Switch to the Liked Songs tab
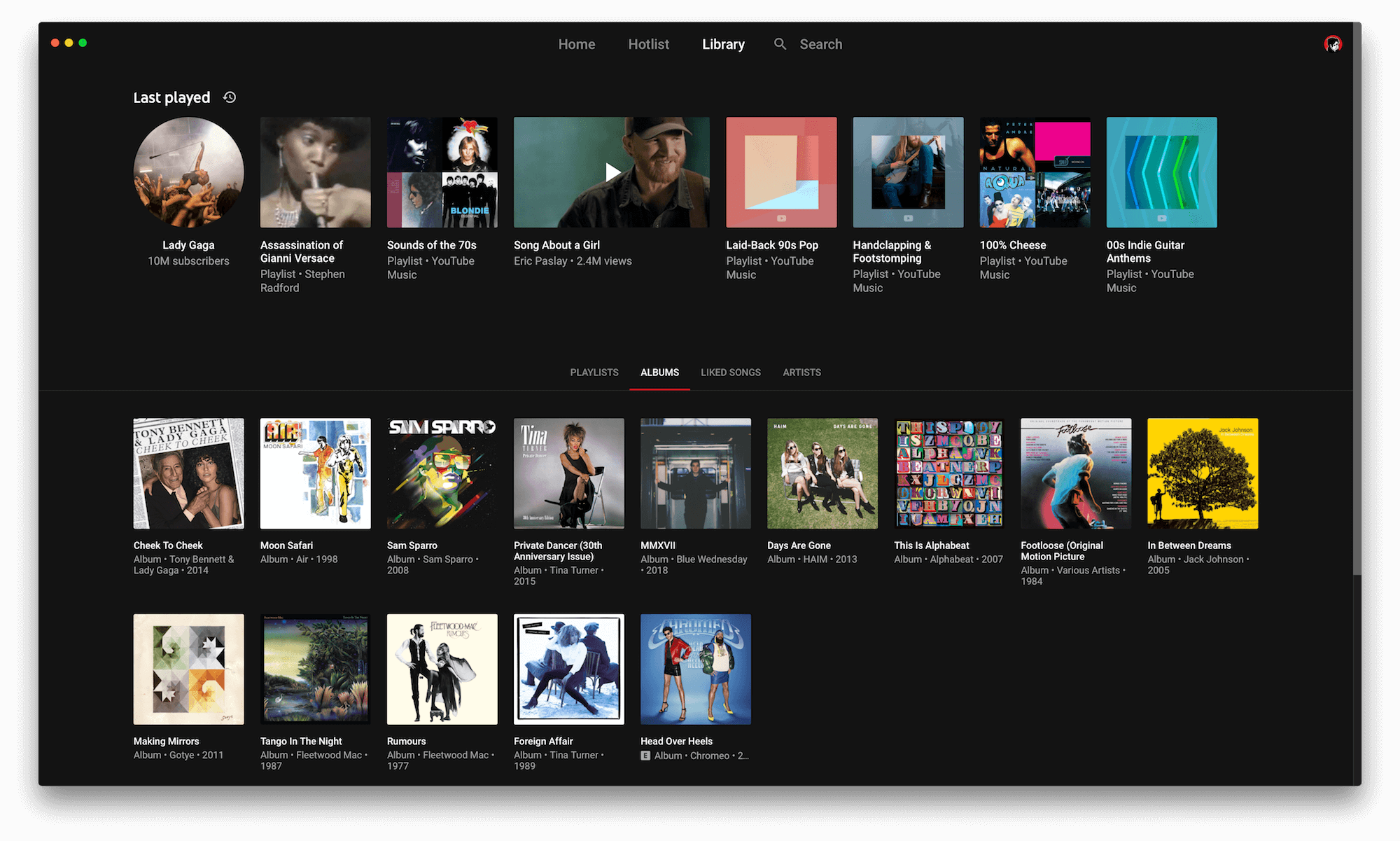The width and height of the screenshot is (1400, 841). pyautogui.click(x=730, y=373)
